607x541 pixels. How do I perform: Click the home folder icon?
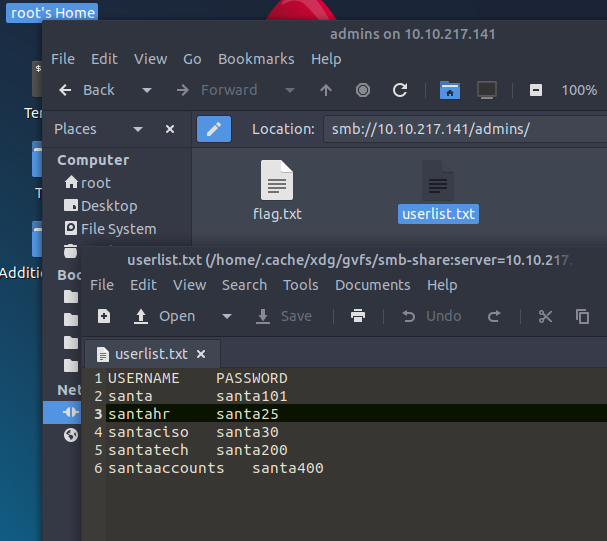450,90
